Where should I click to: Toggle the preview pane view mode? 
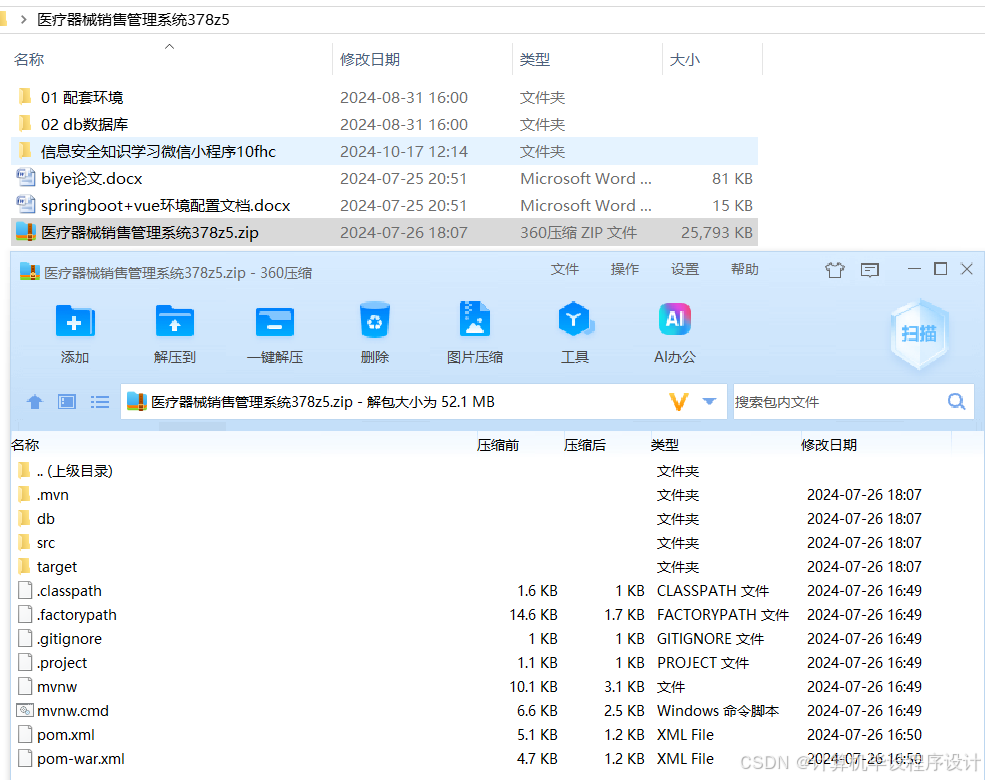click(x=67, y=401)
